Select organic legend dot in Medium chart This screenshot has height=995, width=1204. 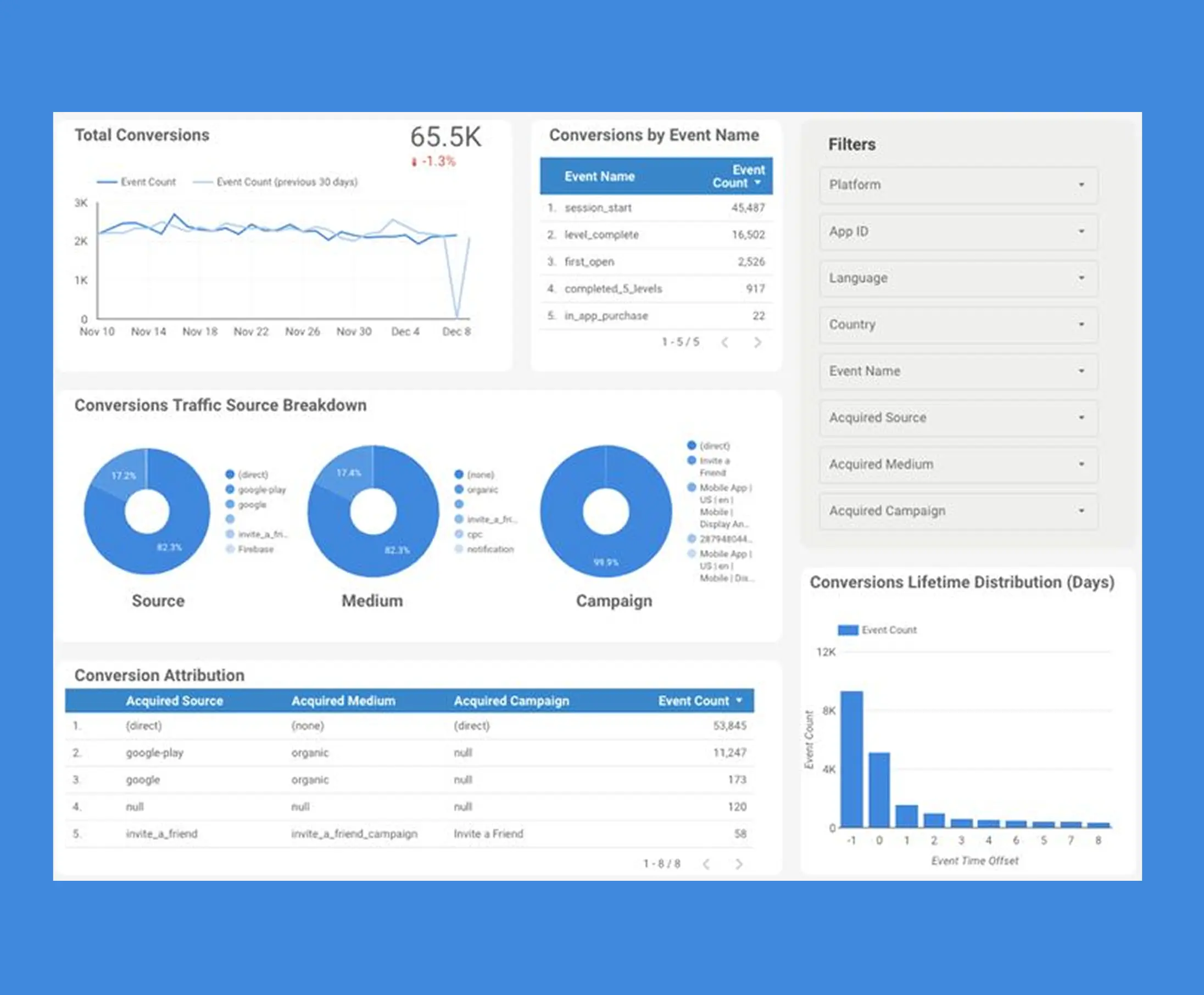[459, 489]
